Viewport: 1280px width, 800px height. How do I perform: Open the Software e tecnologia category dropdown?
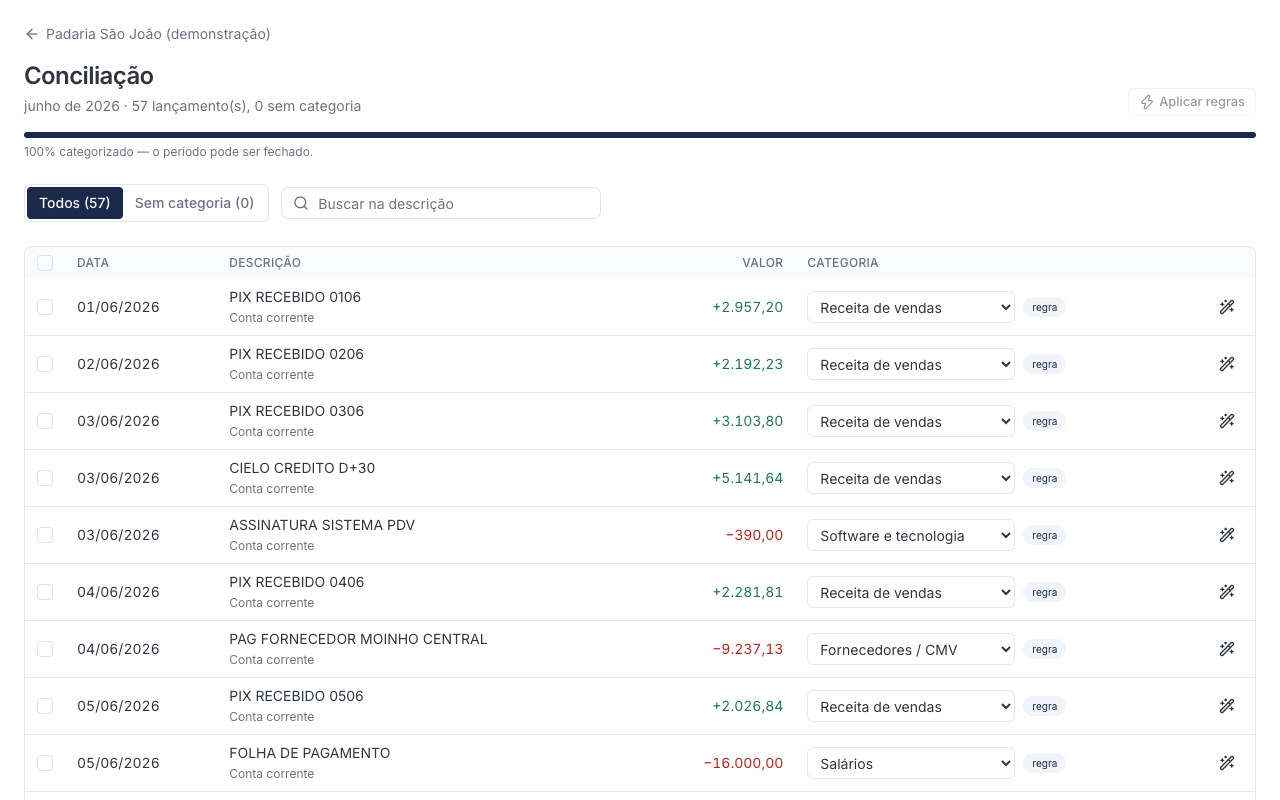[911, 535]
